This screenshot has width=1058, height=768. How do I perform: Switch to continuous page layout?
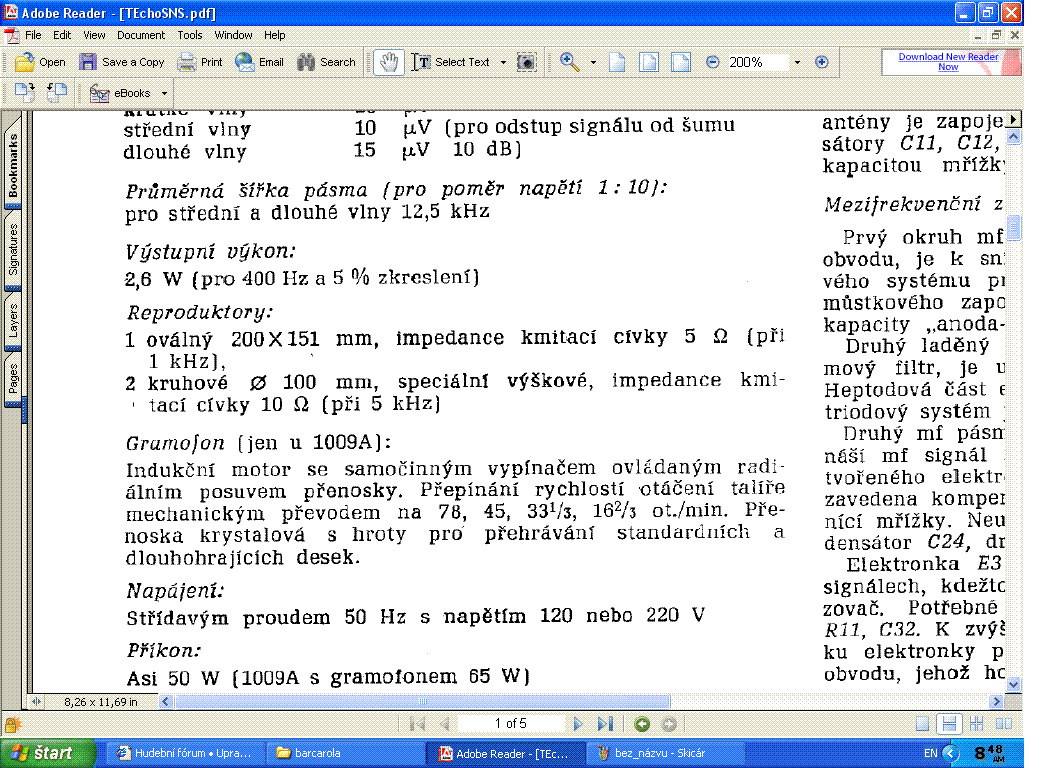coord(950,724)
